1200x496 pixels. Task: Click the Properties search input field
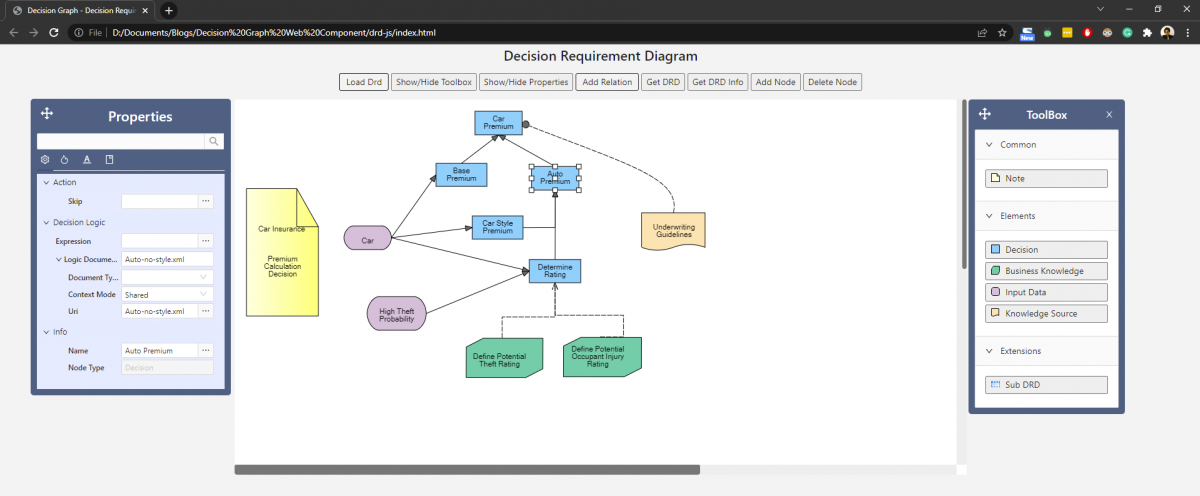[121, 141]
